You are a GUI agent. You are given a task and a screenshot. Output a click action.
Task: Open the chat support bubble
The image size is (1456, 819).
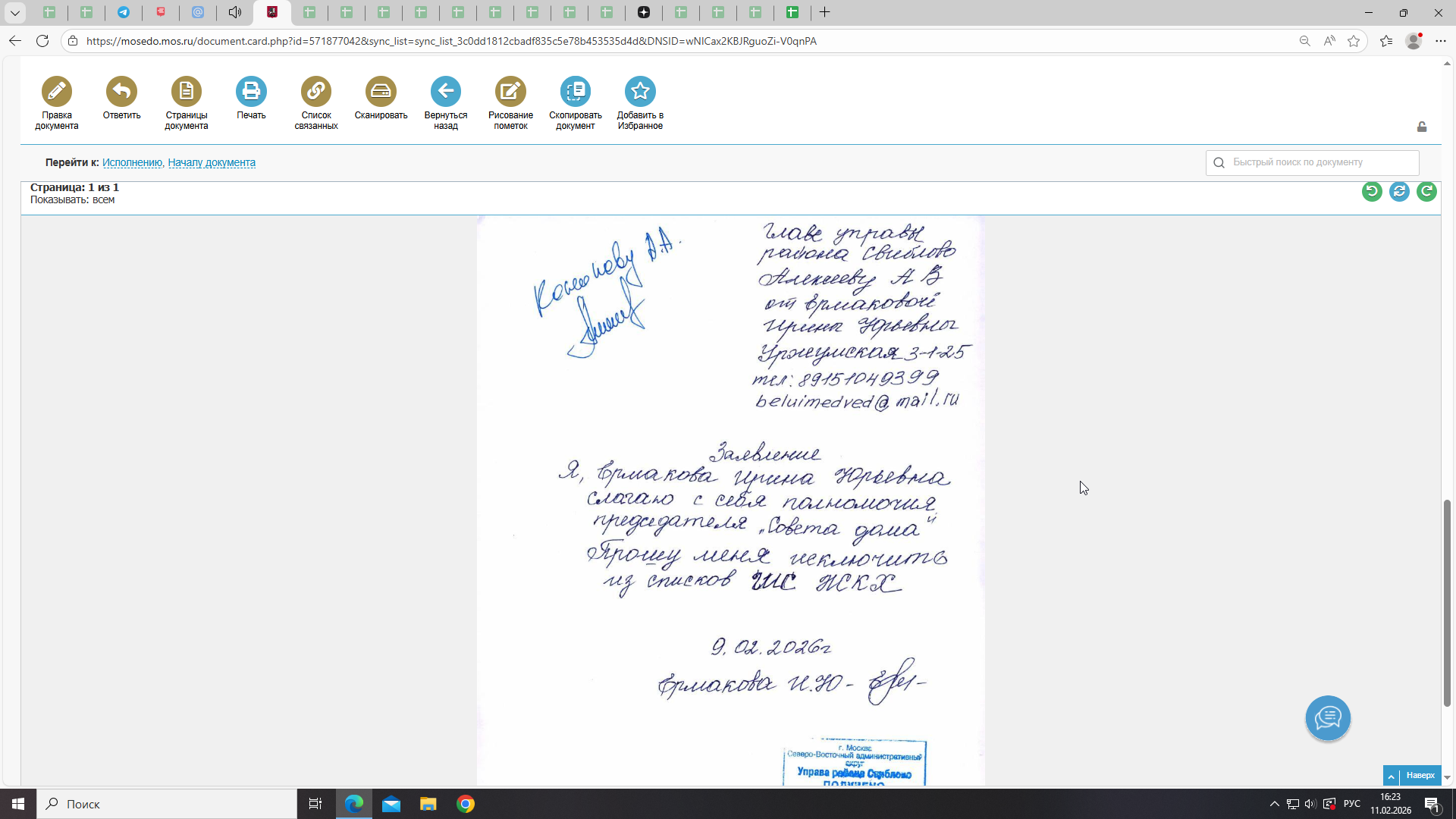click(x=1328, y=717)
